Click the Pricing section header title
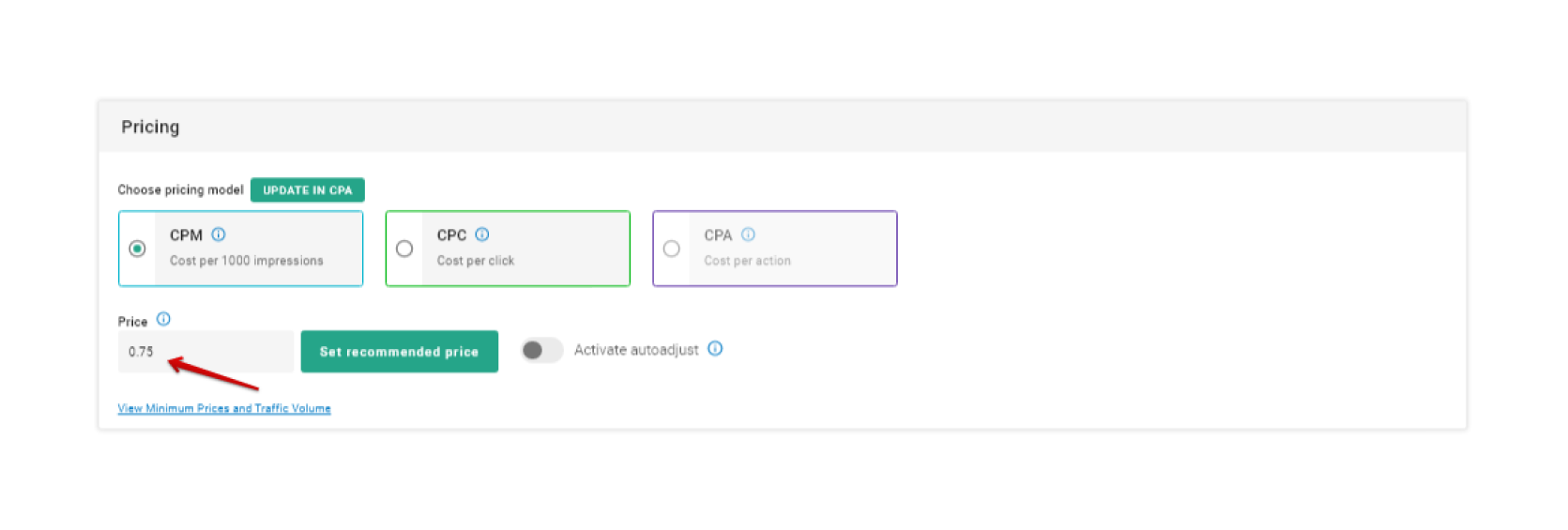1568x530 pixels. tap(150, 127)
